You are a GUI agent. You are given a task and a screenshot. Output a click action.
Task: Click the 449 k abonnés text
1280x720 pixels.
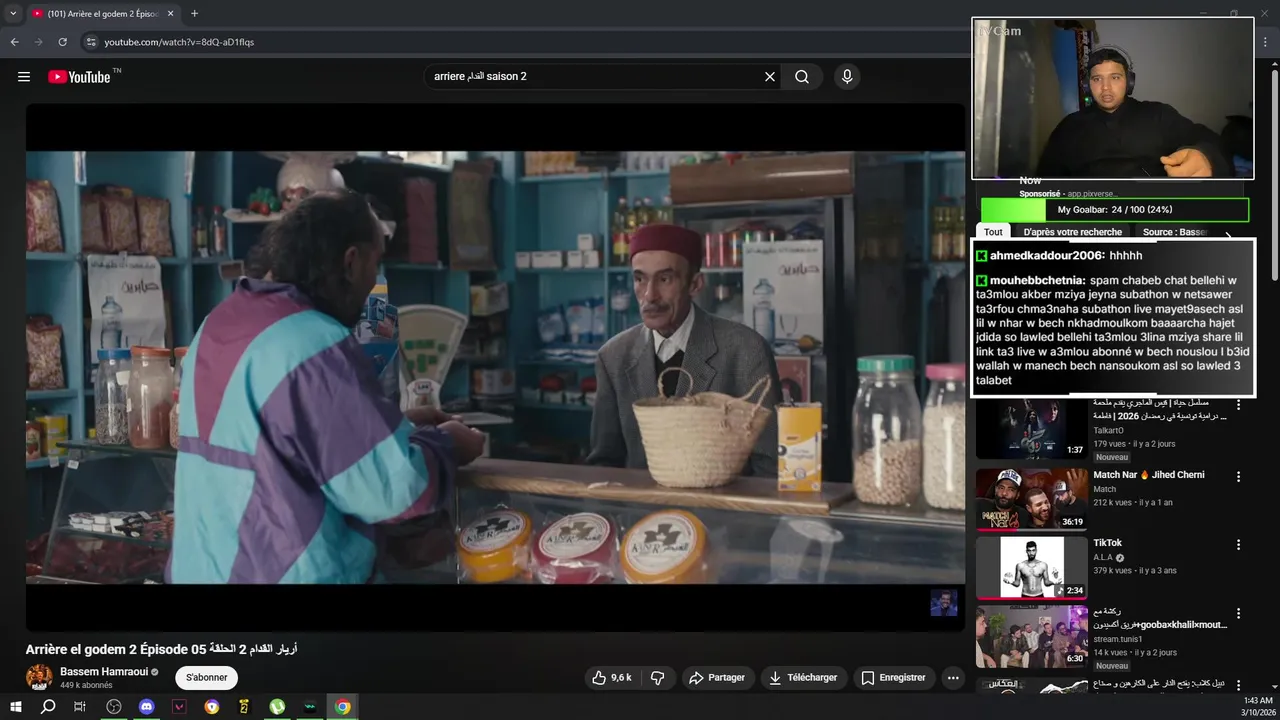click(86, 686)
